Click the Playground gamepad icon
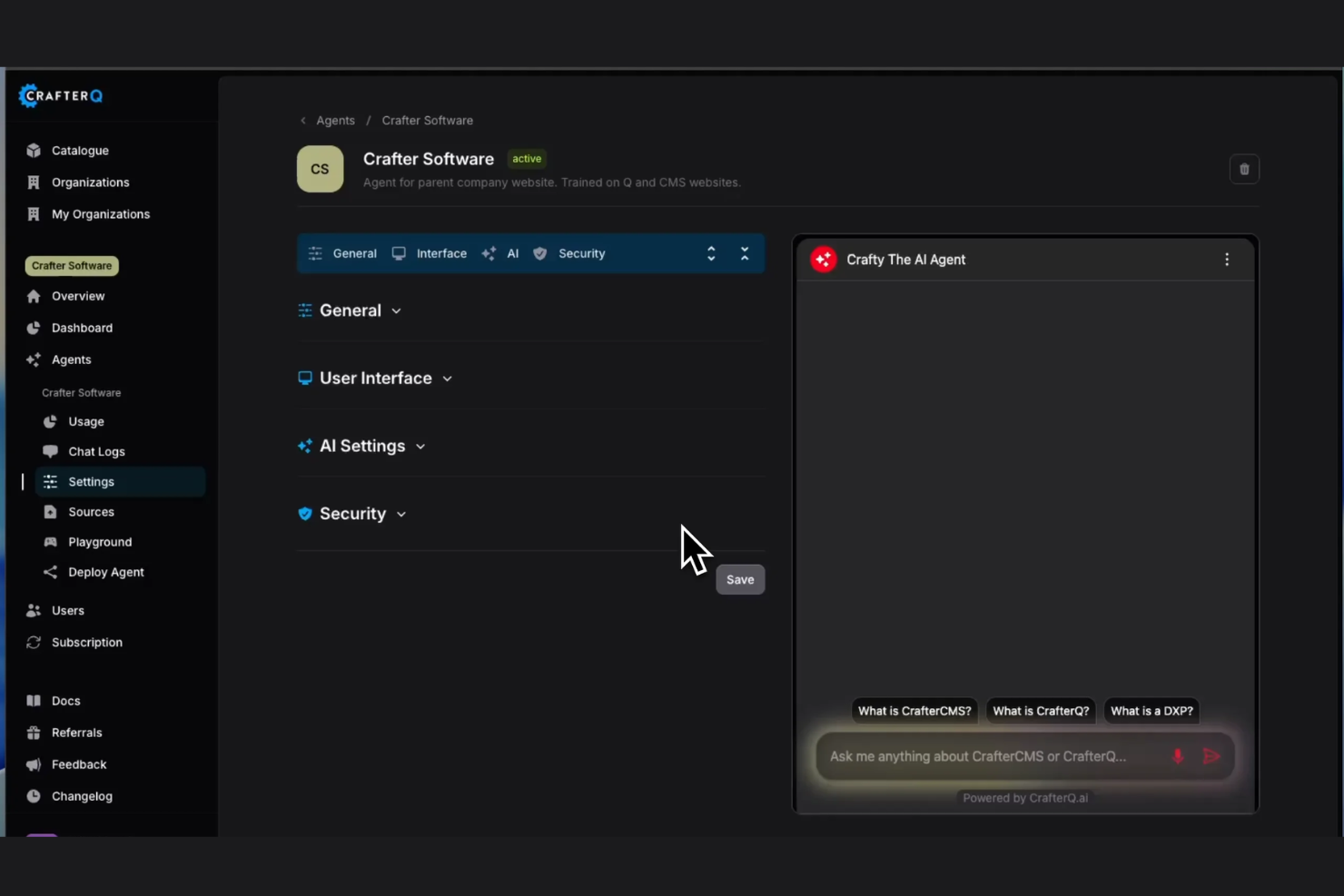This screenshot has width=1344, height=896. point(50,542)
